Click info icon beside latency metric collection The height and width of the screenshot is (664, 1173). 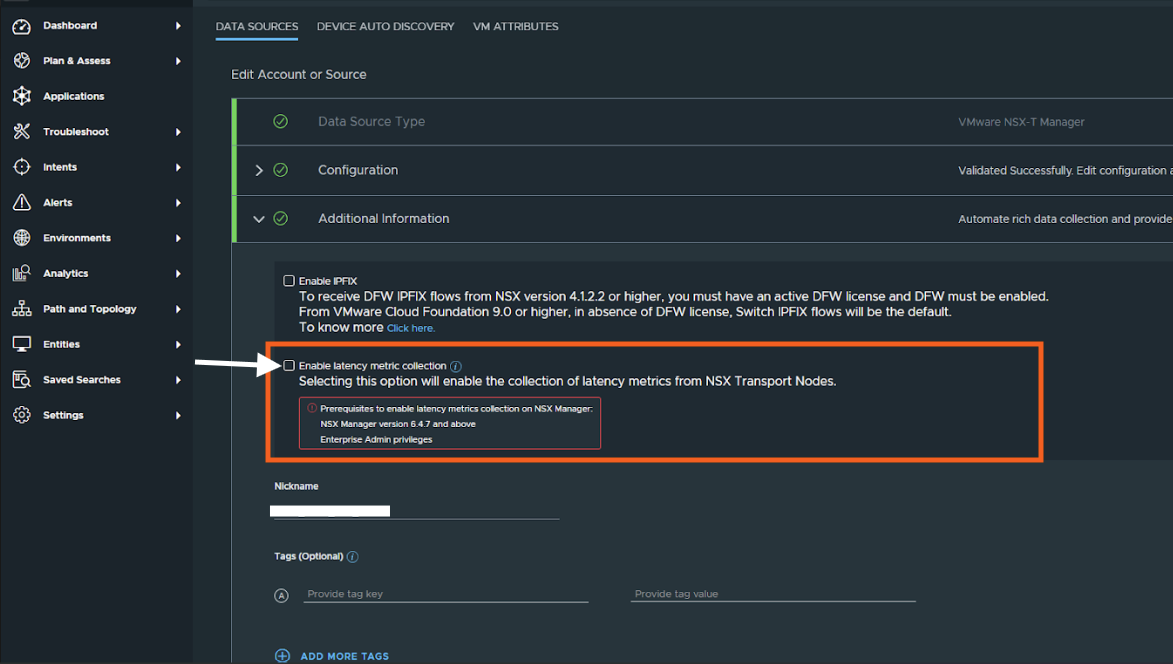[456, 366]
